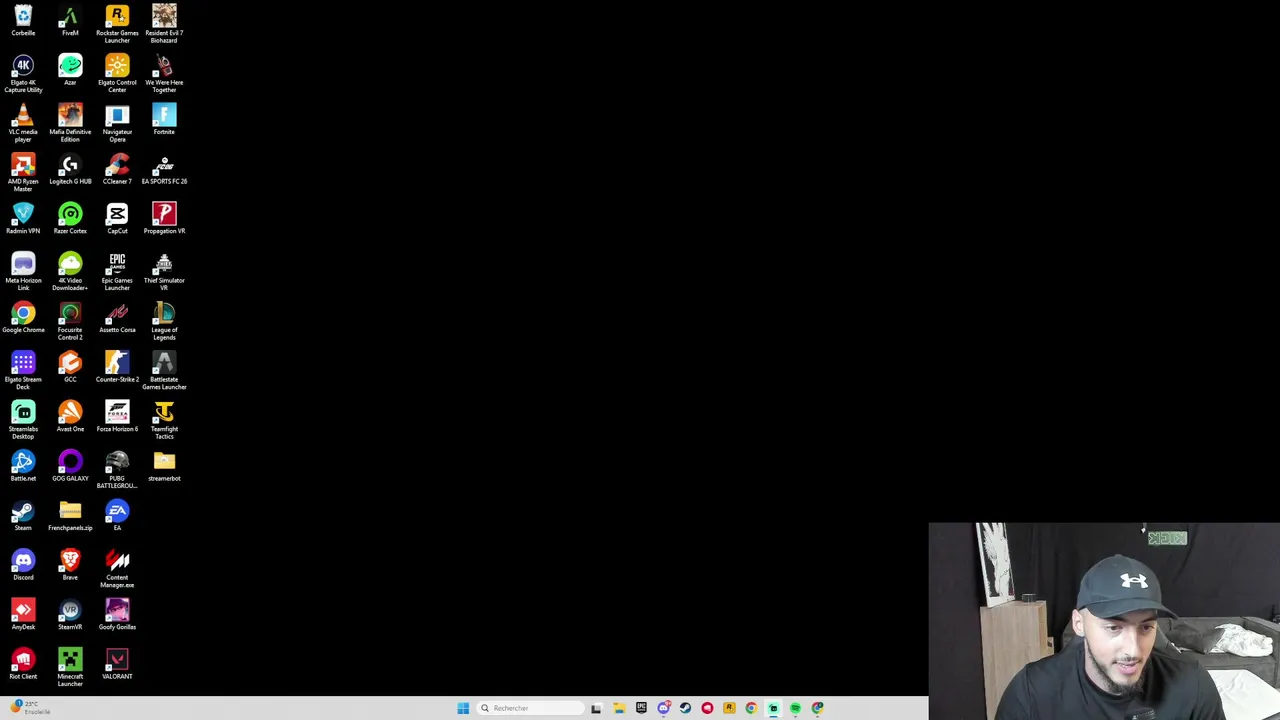Select the Epic Games Launcher desktop shortcut
Screen dimensions: 1280x720
click(117, 272)
